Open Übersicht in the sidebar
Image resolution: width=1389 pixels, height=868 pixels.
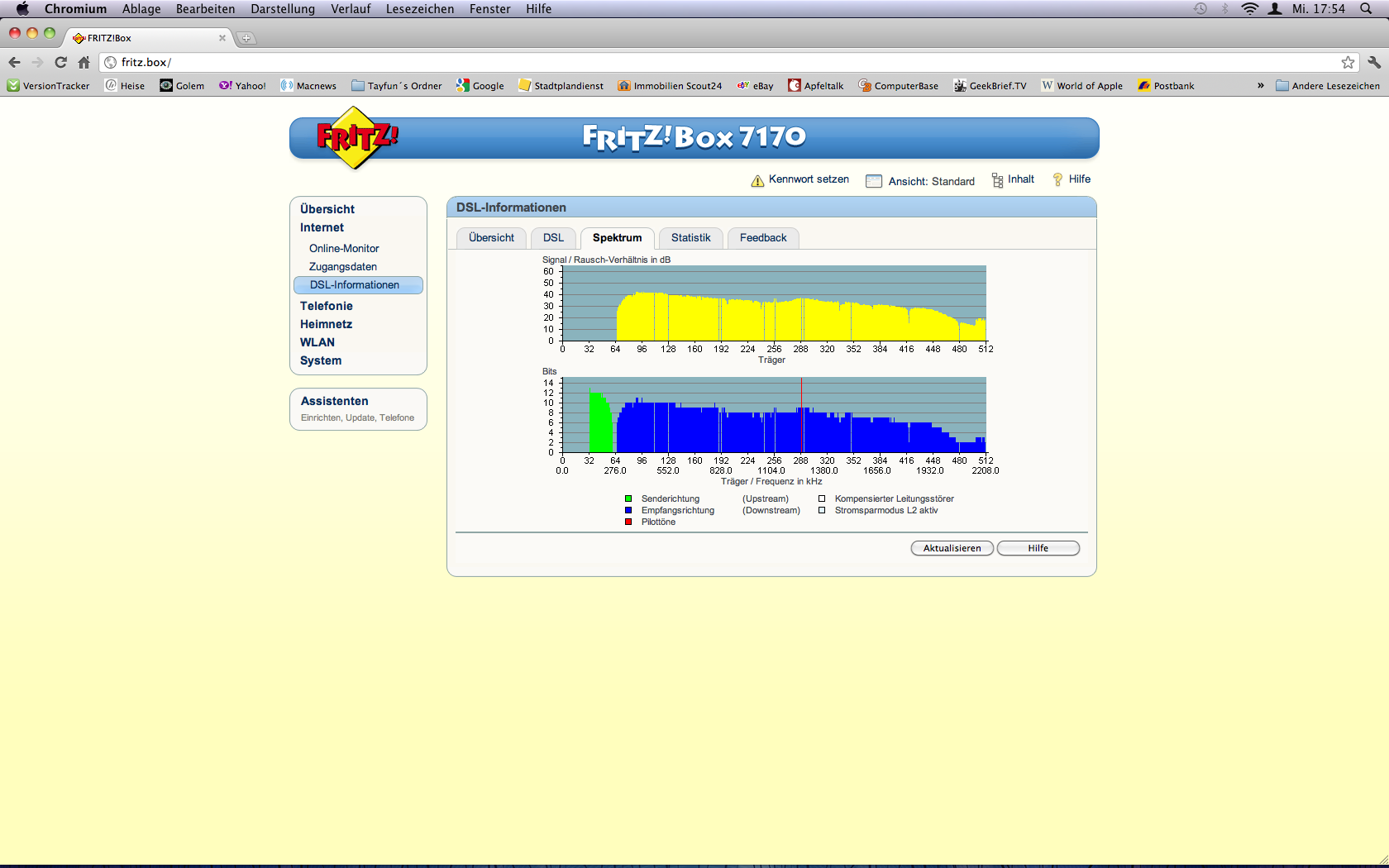click(327, 209)
